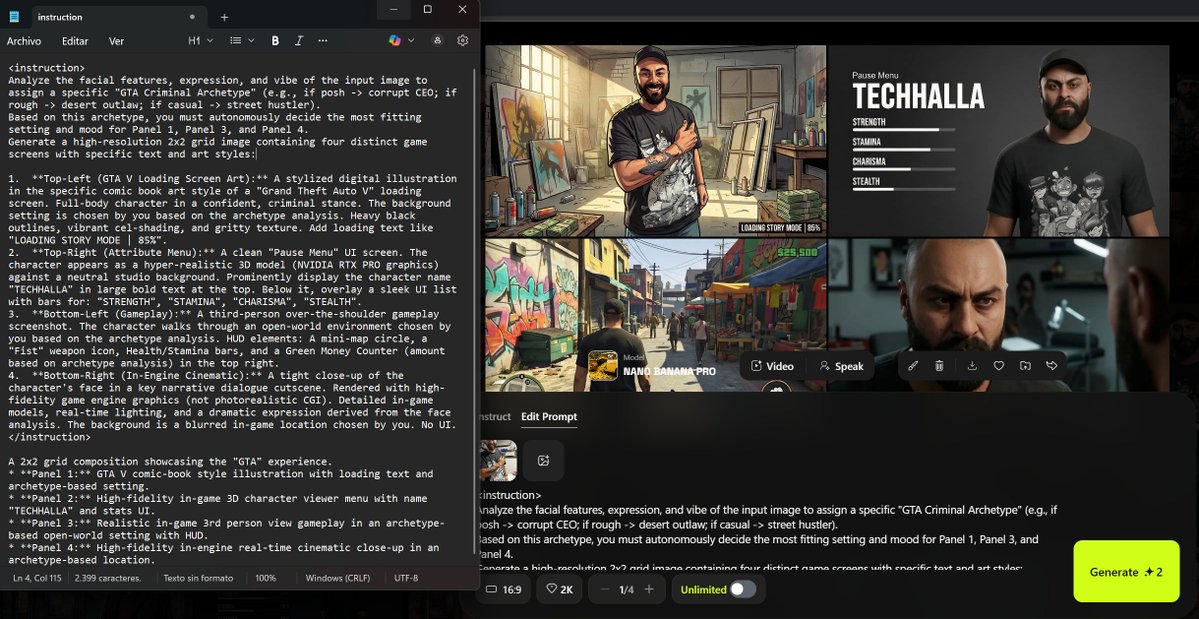The image size is (1199, 619).
Task: Click the Notepad app icon in title bar
Action: pos(14,17)
